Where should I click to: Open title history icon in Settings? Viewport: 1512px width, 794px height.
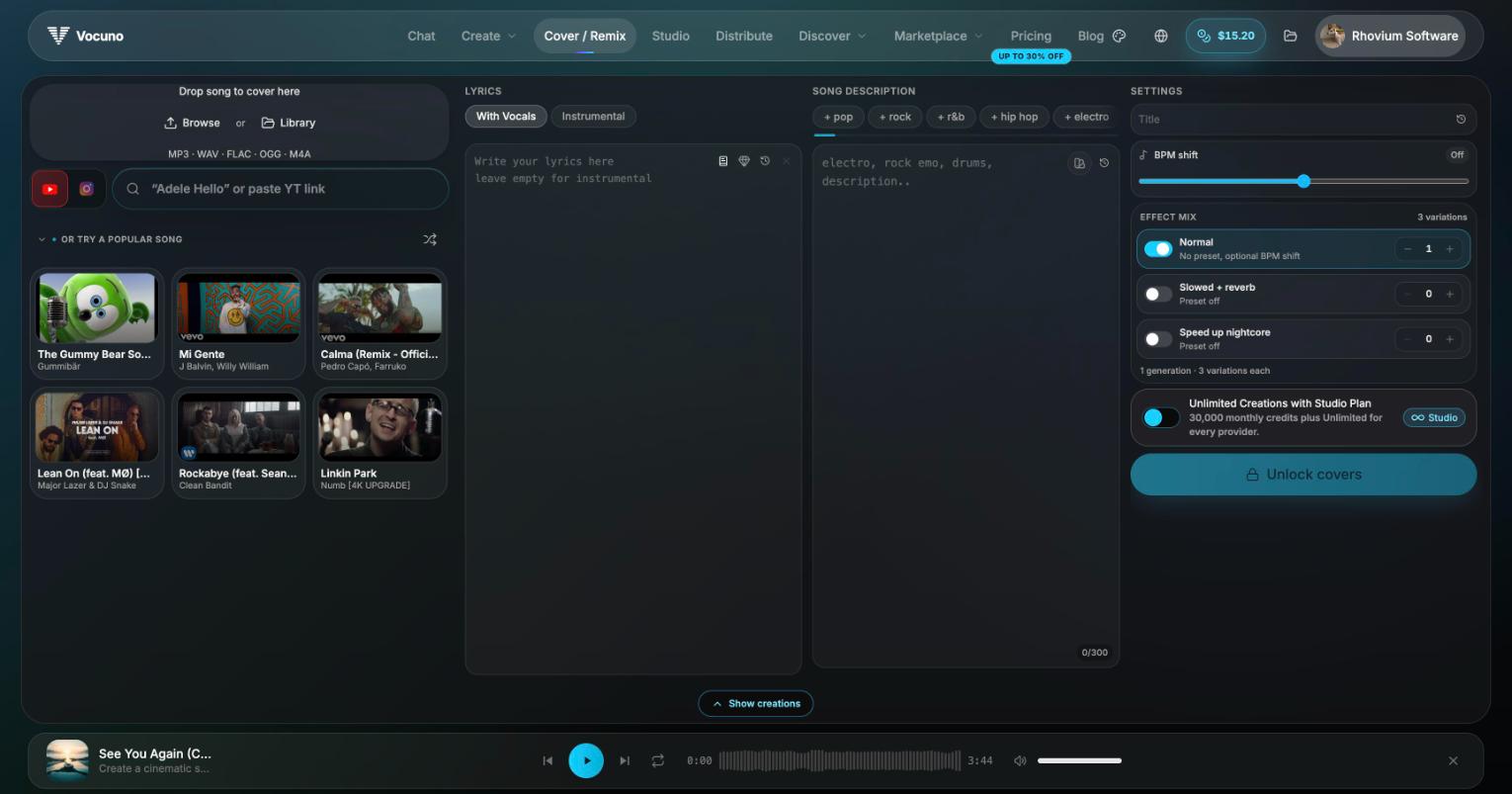pos(1461,119)
